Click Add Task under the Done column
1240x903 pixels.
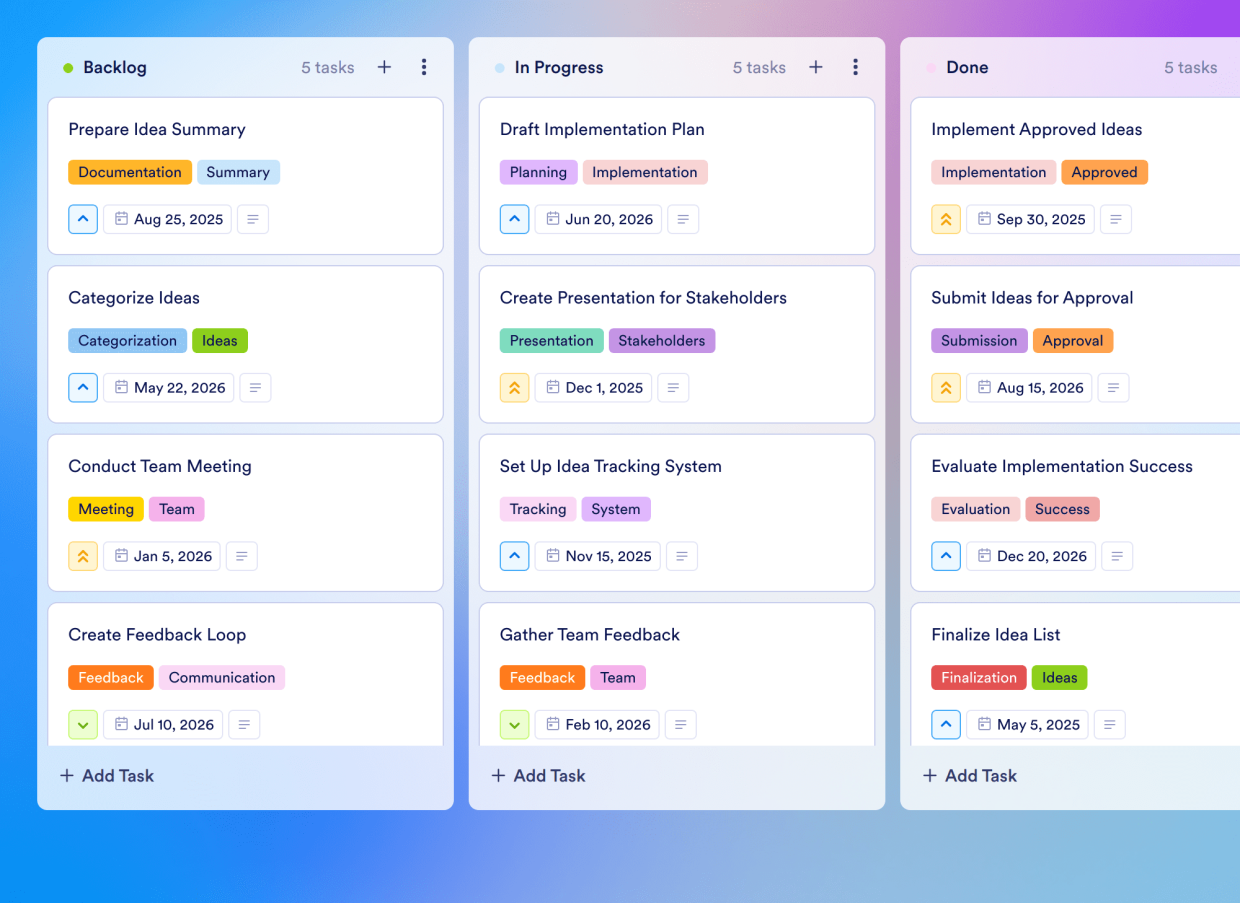point(969,775)
